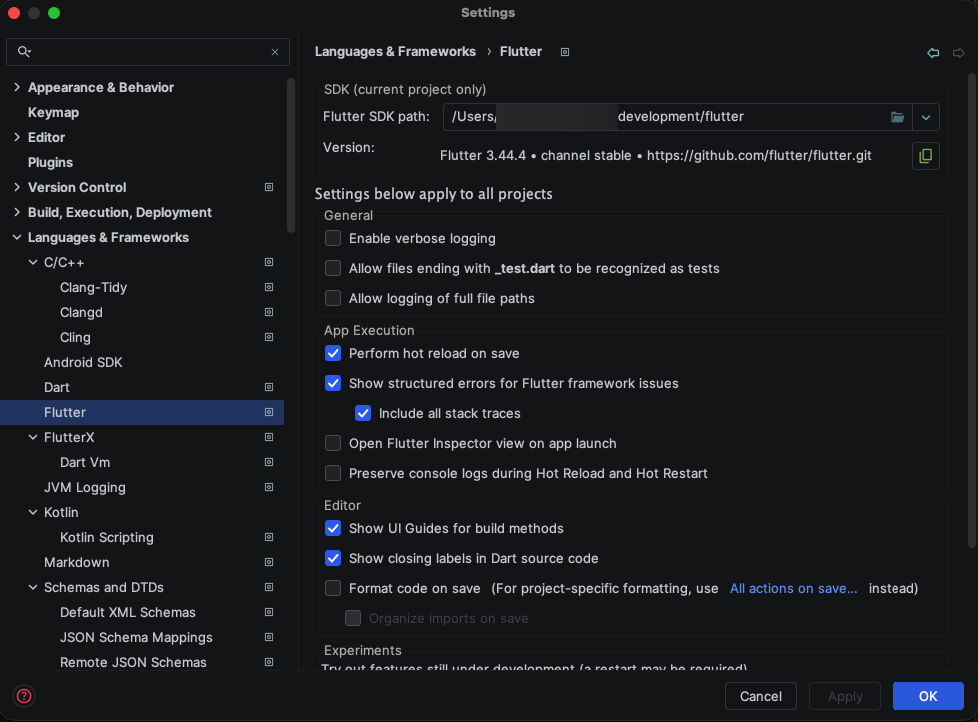
Task: Toggle Show closing labels in Dart source
Action: point(333,558)
